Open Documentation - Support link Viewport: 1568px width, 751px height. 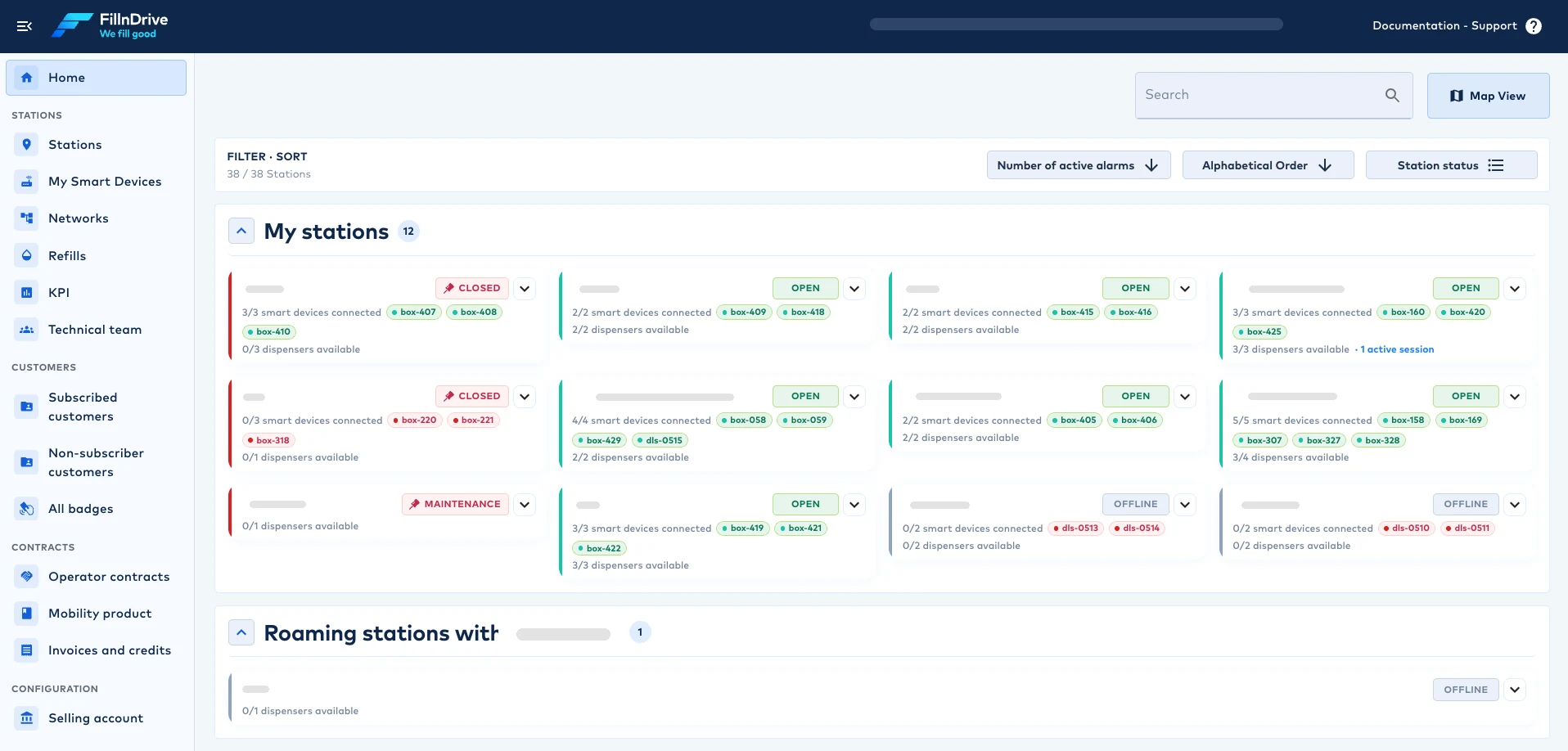point(1444,25)
